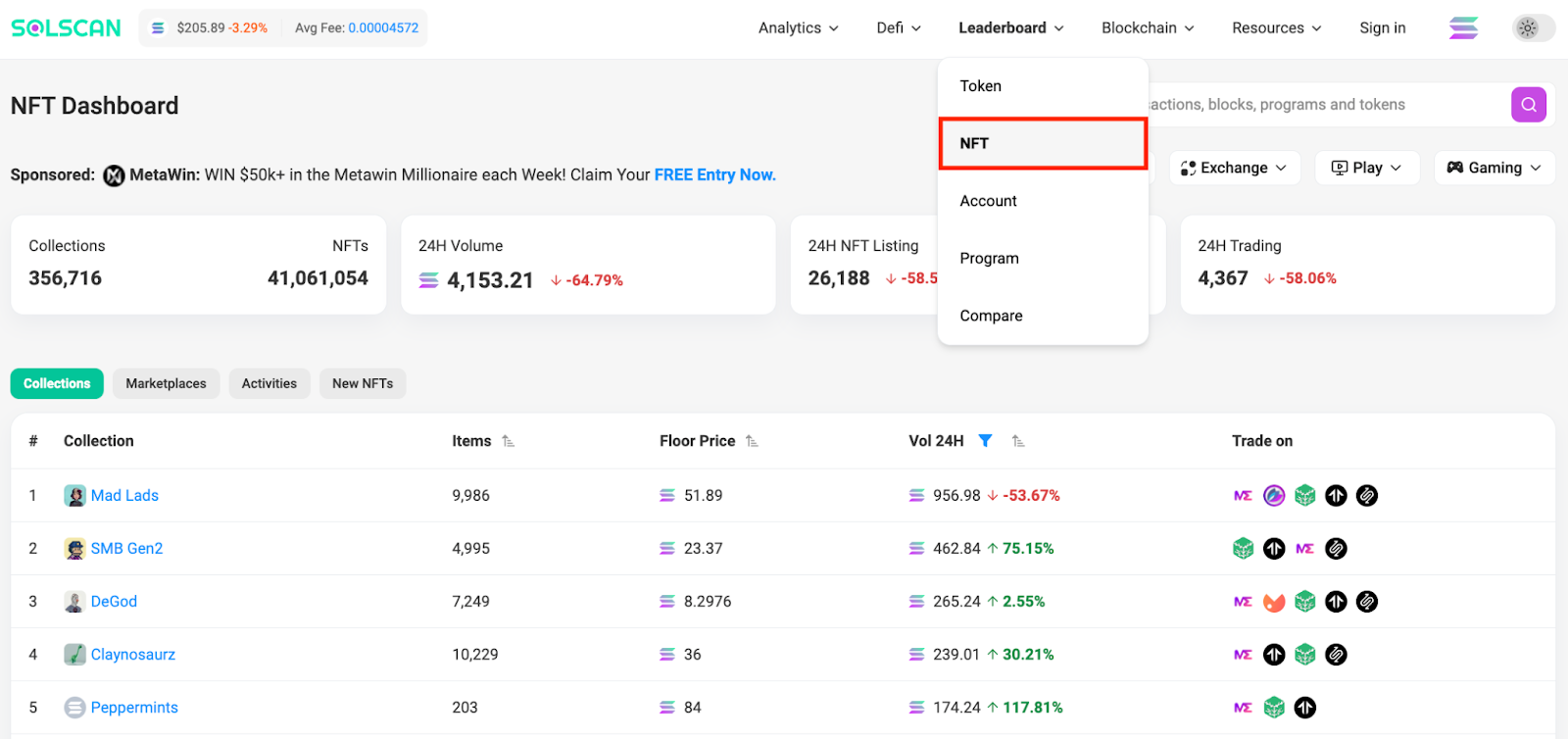Sort collections by Items column icon
Image resolution: width=1568 pixels, height=739 pixels.
(x=508, y=441)
